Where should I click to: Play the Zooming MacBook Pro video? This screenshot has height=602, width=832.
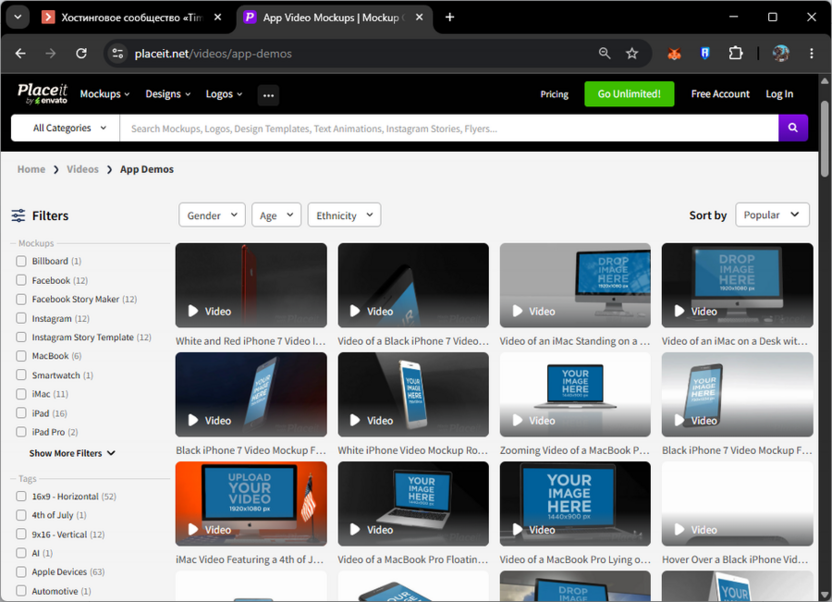click(x=575, y=395)
